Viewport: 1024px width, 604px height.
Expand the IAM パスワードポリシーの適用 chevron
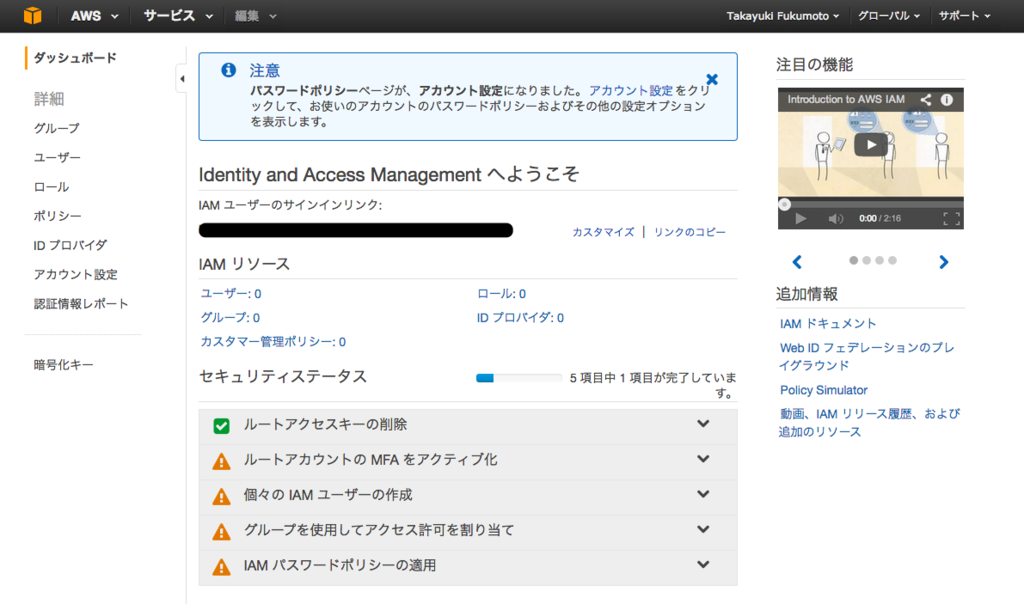click(703, 565)
